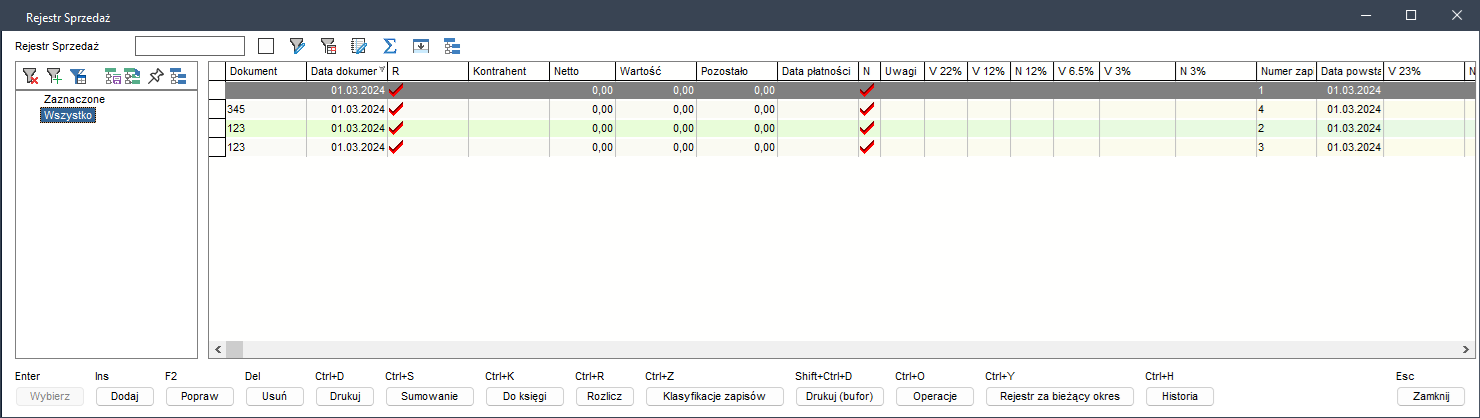Click the remove filter icon with red X
The image size is (1480, 418).
[31, 76]
